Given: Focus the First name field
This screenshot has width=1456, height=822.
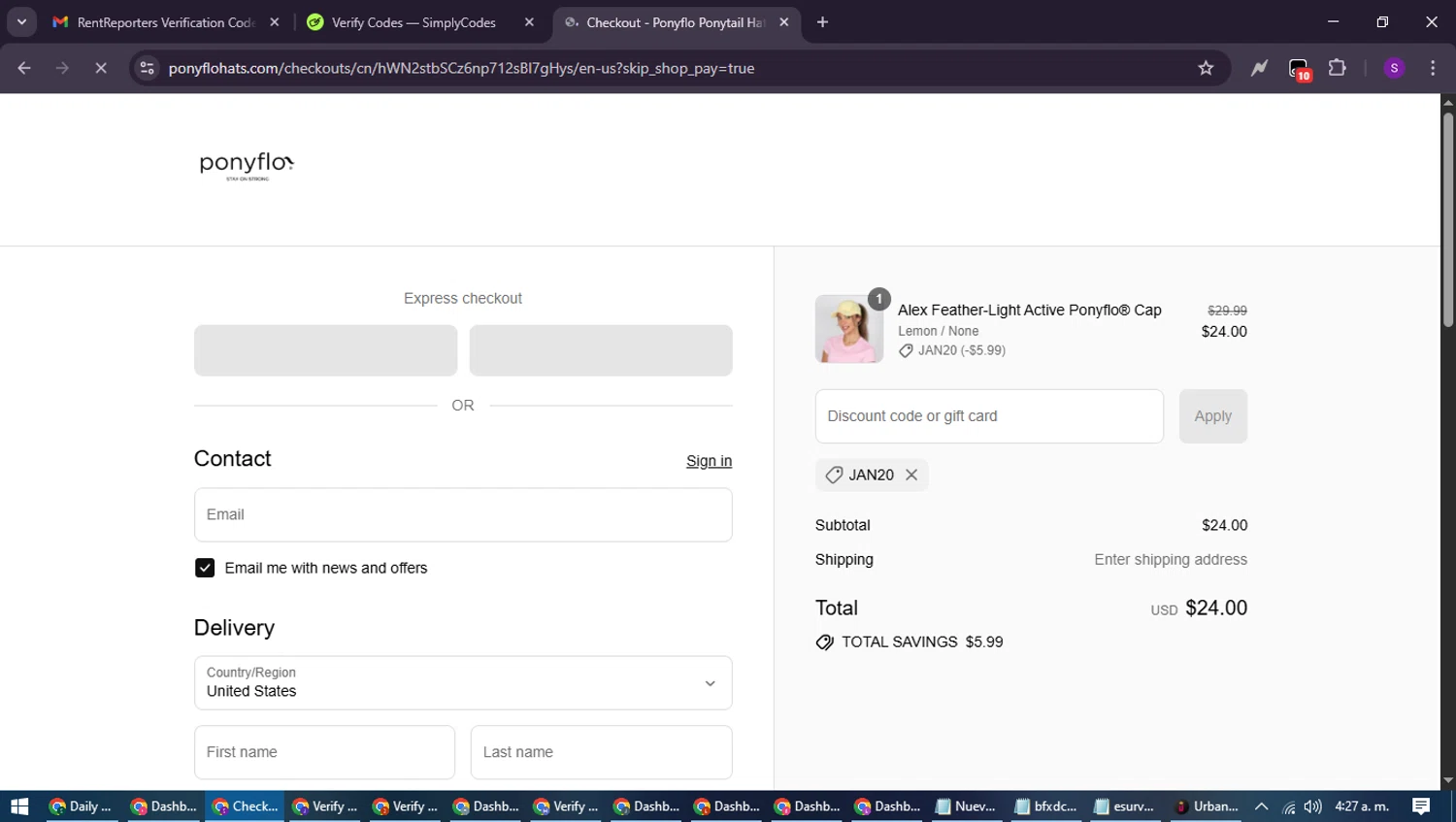Looking at the screenshot, I should point(324,752).
